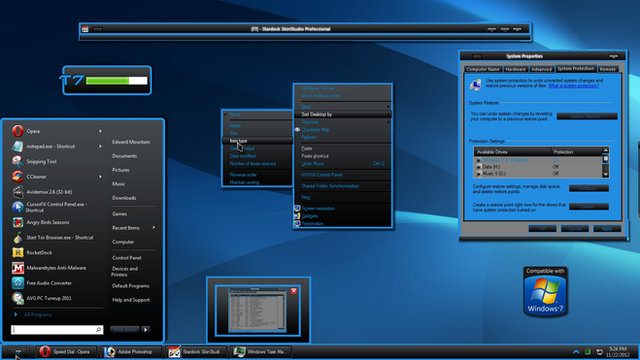Open the What is system protection link
This screenshot has height=360, width=640.
pyautogui.click(x=573, y=86)
